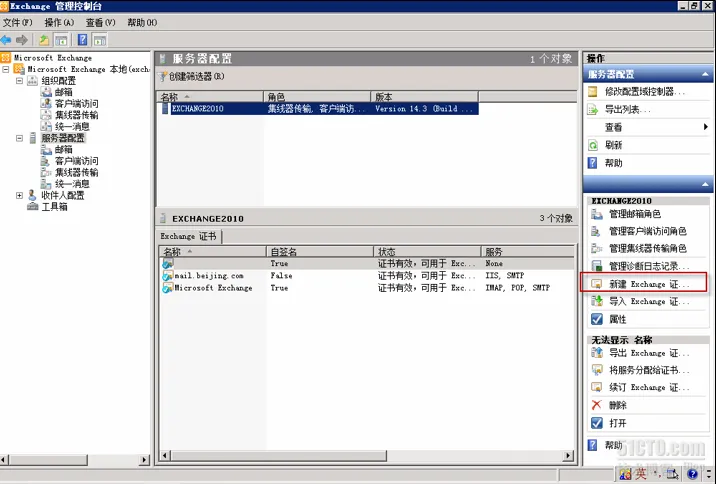Click the Up one level toolbar icon
Image resolution: width=716 pixels, height=484 pixels.
click(44, 40)
